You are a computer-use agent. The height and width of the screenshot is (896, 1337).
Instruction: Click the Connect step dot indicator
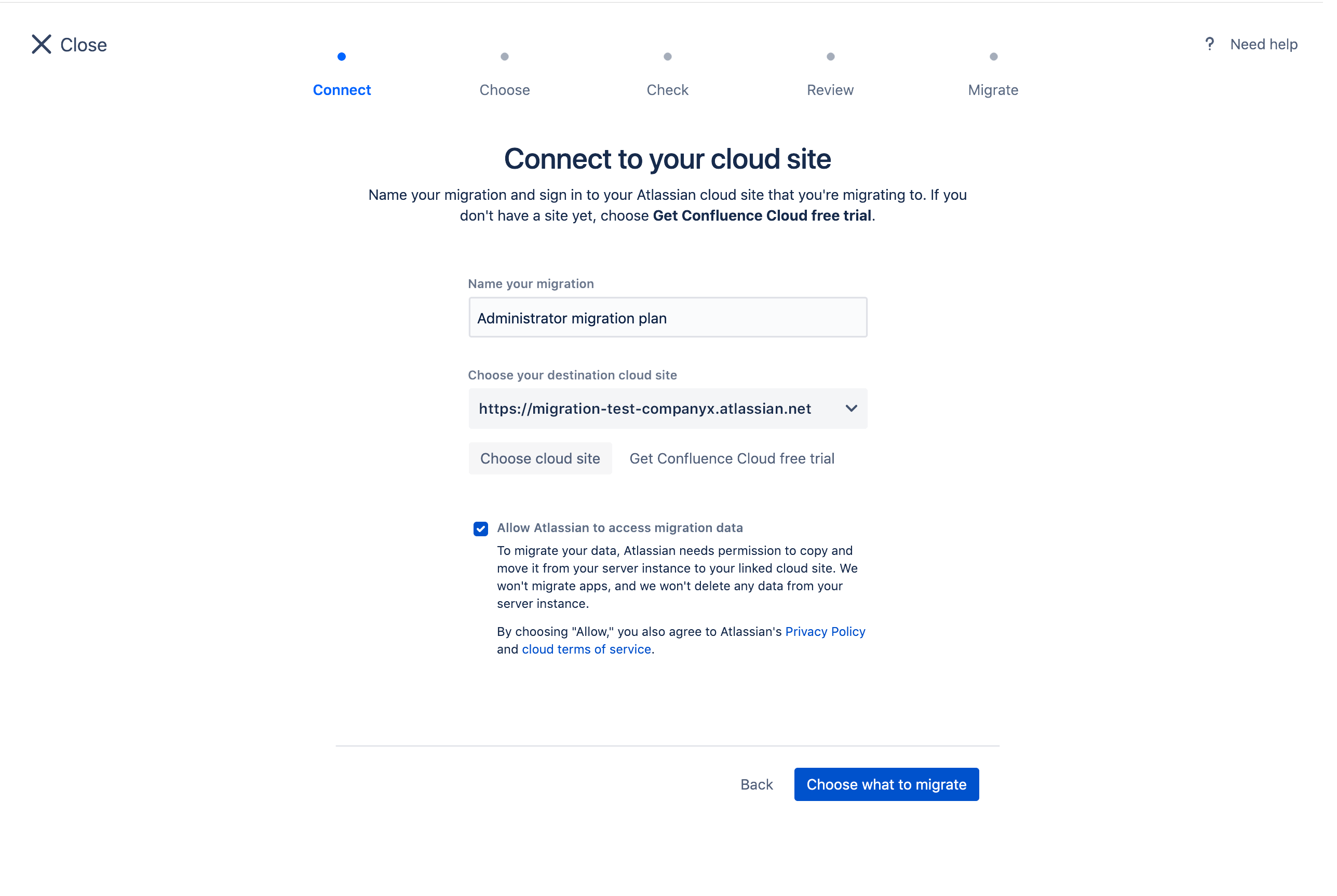pyautogui.click(x=342, y=57)
